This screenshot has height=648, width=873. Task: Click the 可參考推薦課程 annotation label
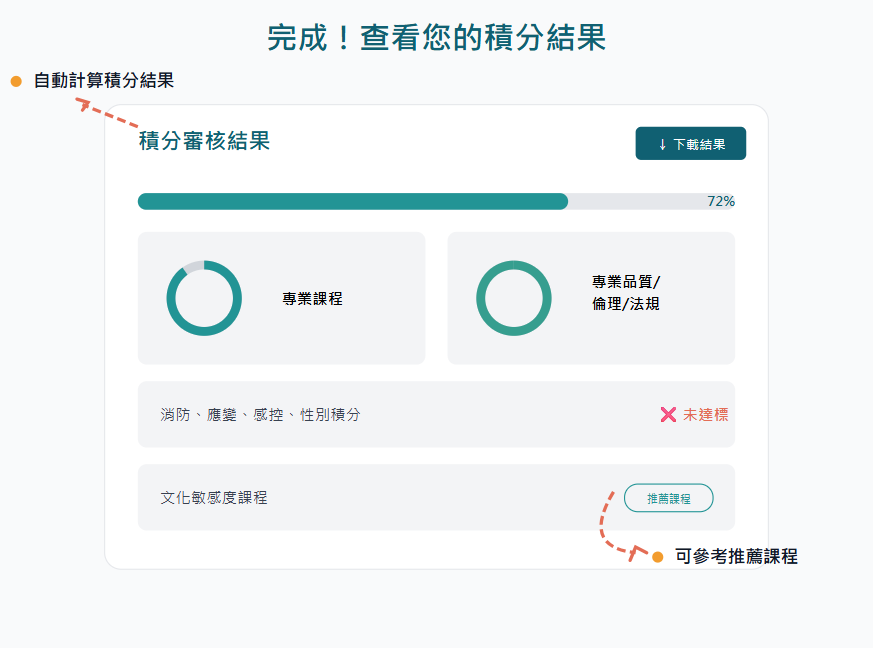[x=736, y=557]
